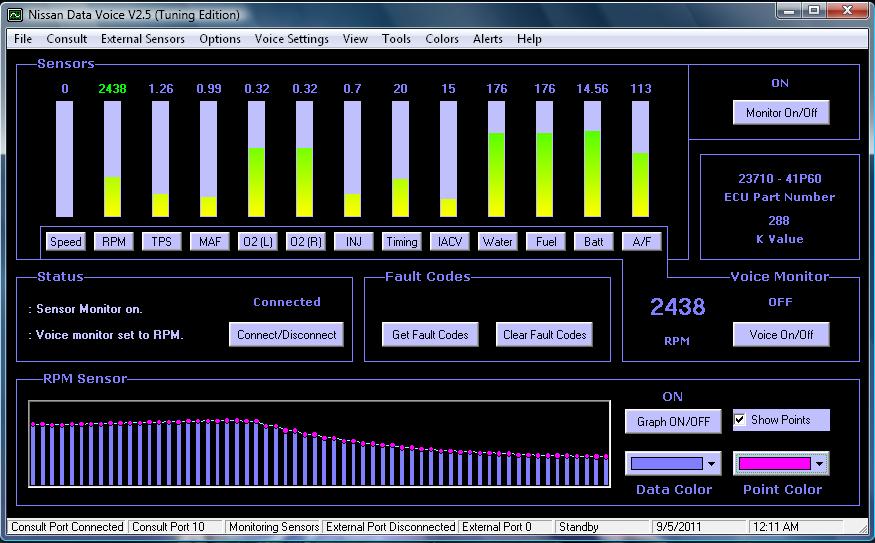The image size is (875, 543).
Task: Select the MAF sensor button
Action: pos(209,242)
